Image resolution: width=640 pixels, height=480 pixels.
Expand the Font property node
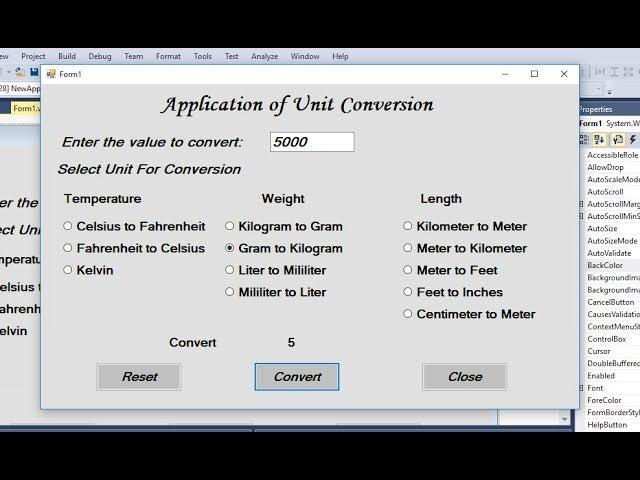coord(582,388)
